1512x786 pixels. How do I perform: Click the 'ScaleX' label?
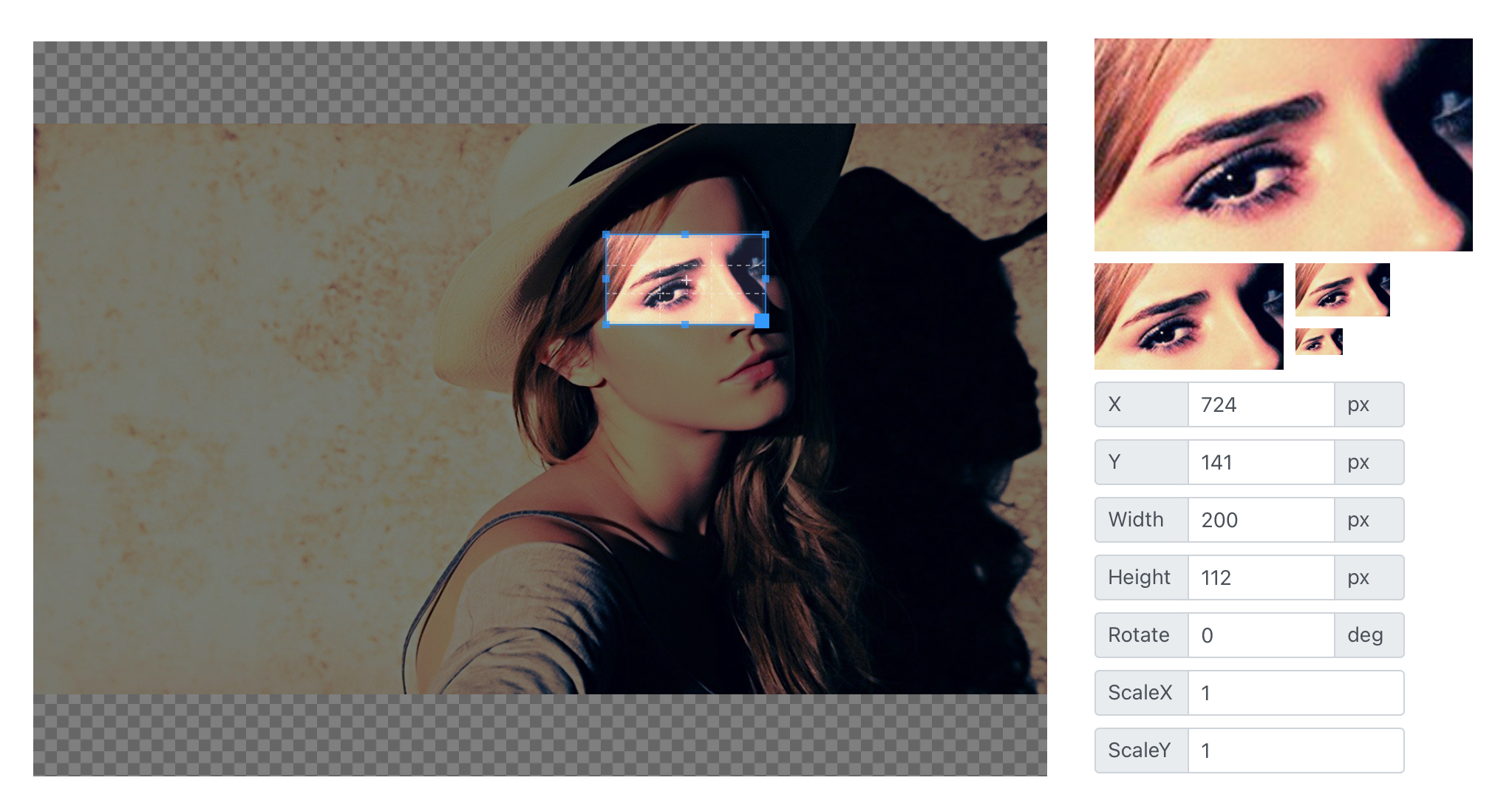[1140, 693]
